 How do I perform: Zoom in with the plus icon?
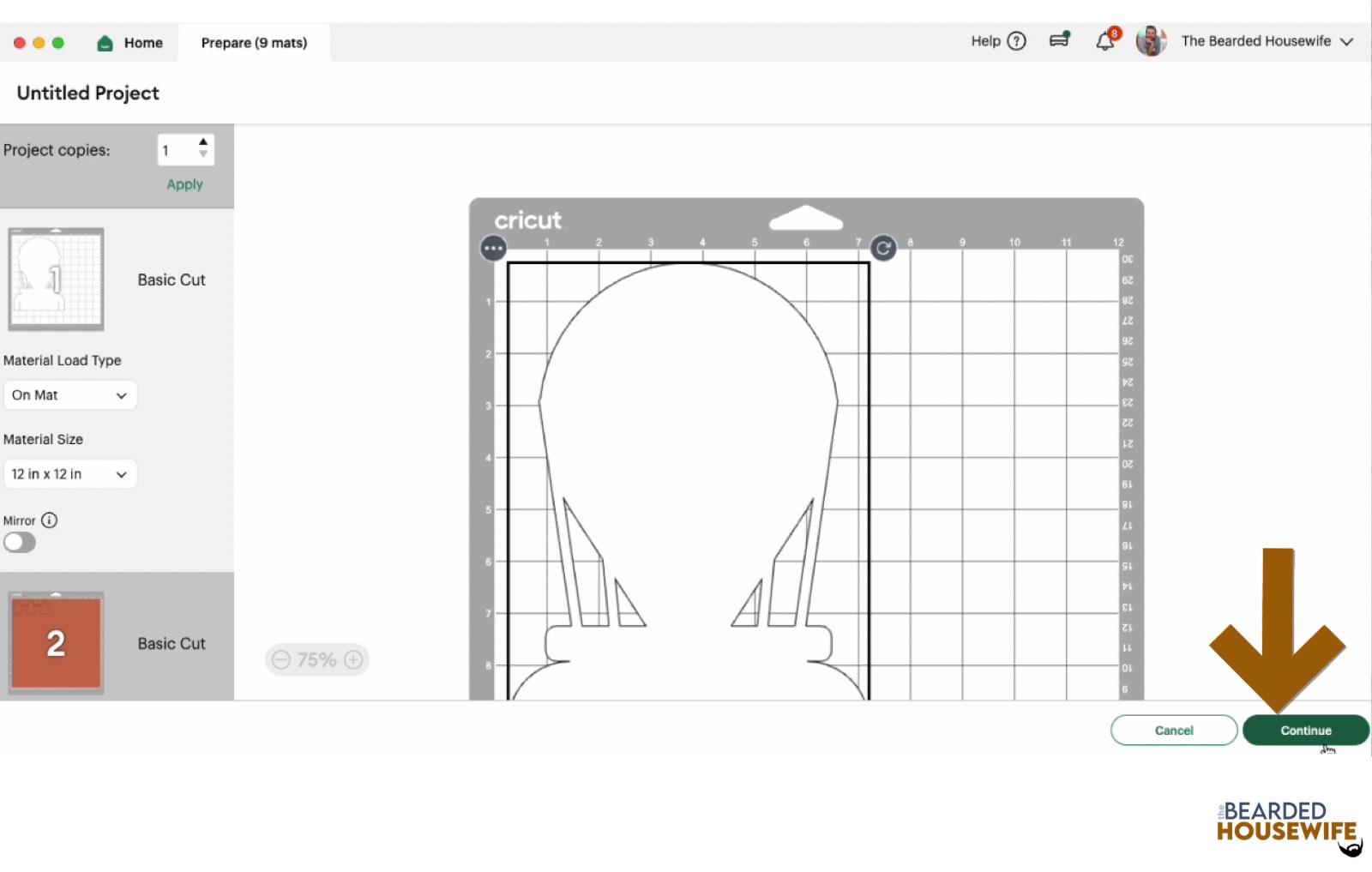(x=353, y=659)
